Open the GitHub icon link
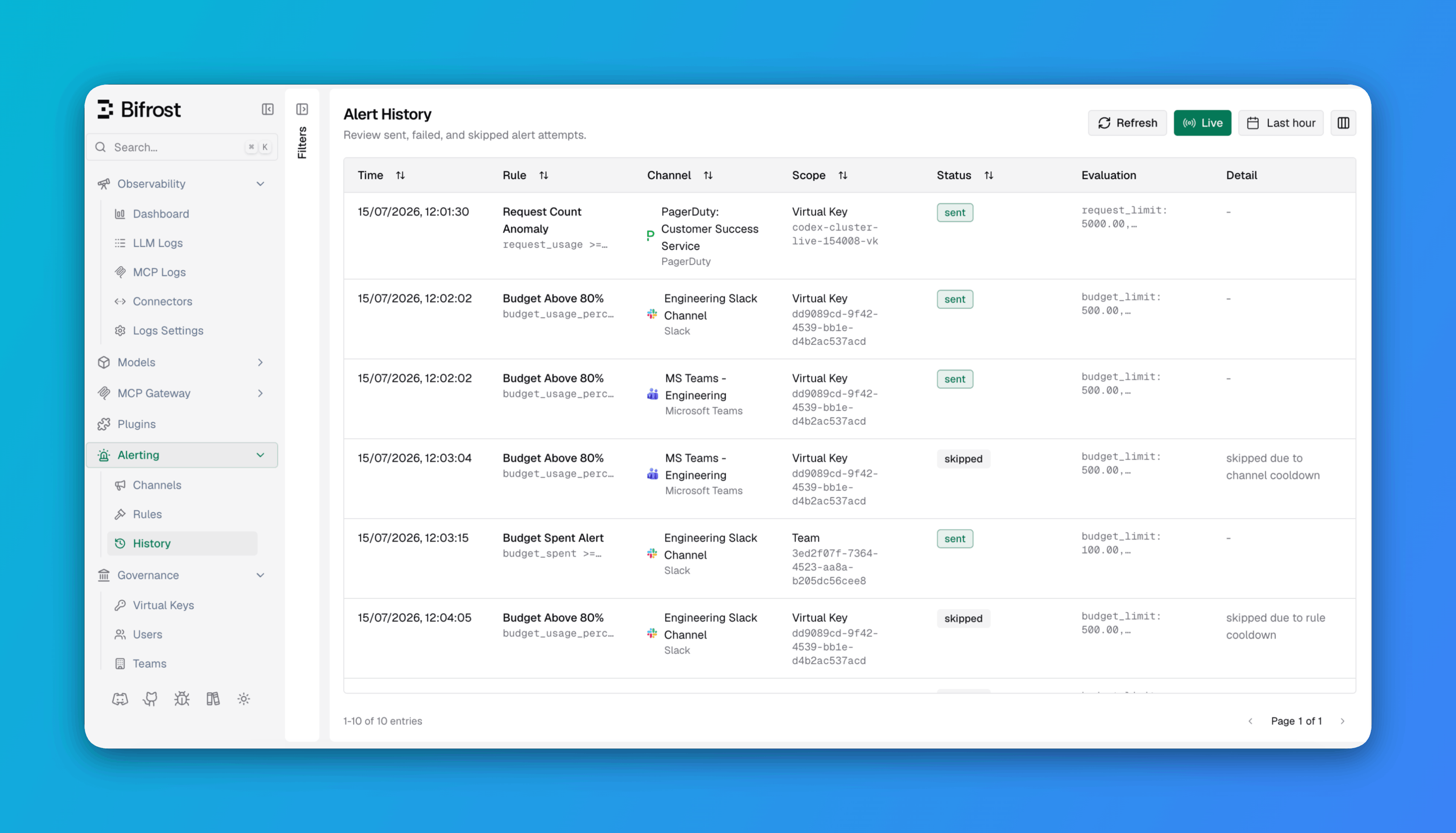1456x833 pixels. [150, 699]
